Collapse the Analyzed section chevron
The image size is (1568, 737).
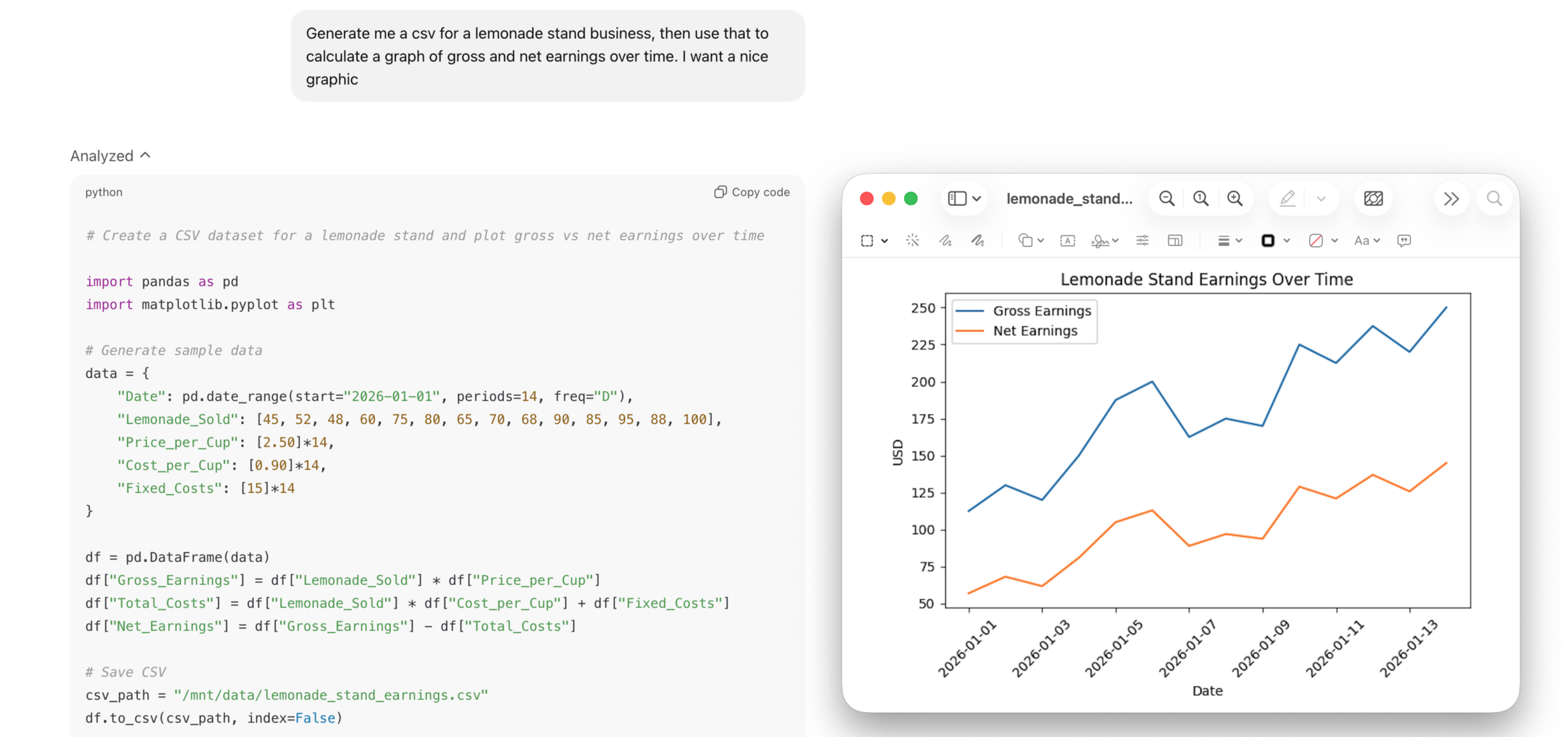145,155
